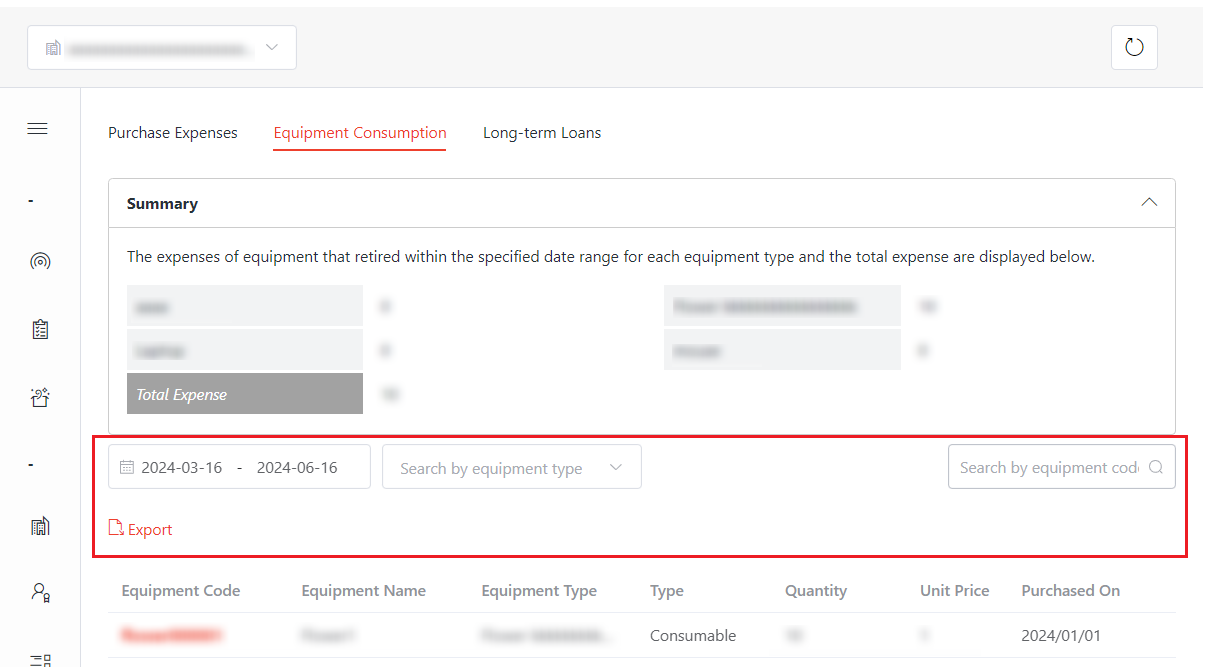Open the user lock sidebar icon

[40, 592]
